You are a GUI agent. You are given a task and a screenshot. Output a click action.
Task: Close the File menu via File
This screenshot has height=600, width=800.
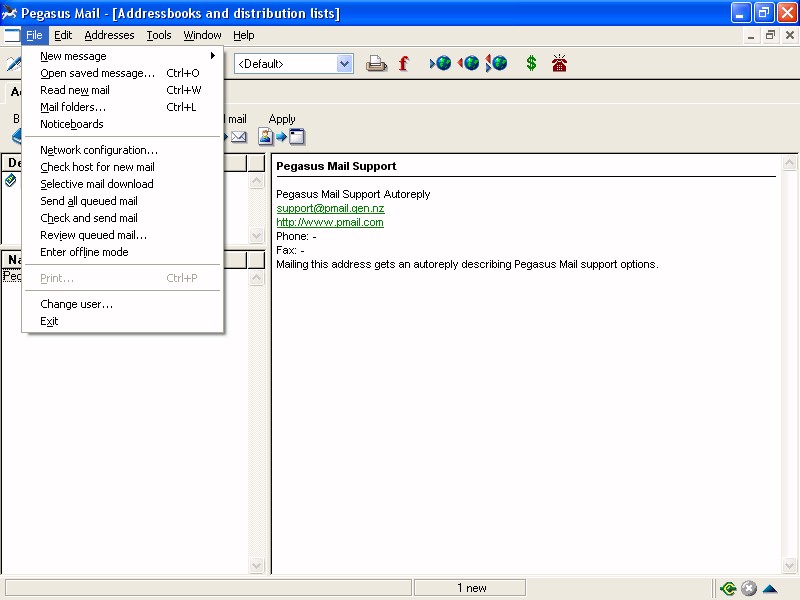tap(34, 35)
